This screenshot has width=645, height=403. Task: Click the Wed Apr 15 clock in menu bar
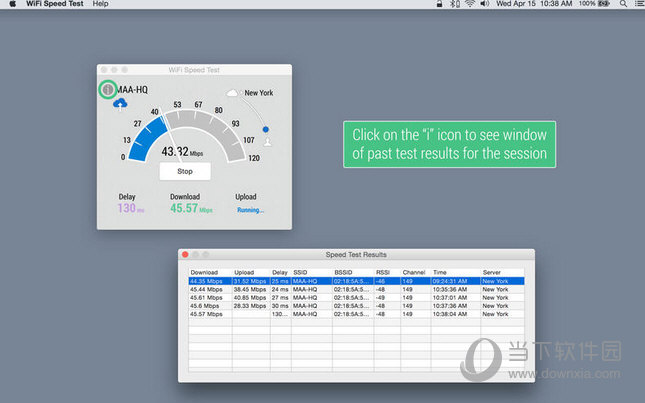[534, 4]
